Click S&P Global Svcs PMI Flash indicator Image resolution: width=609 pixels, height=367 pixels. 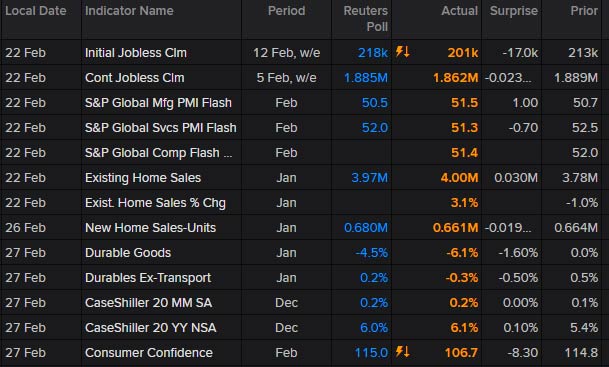[160, 128]
